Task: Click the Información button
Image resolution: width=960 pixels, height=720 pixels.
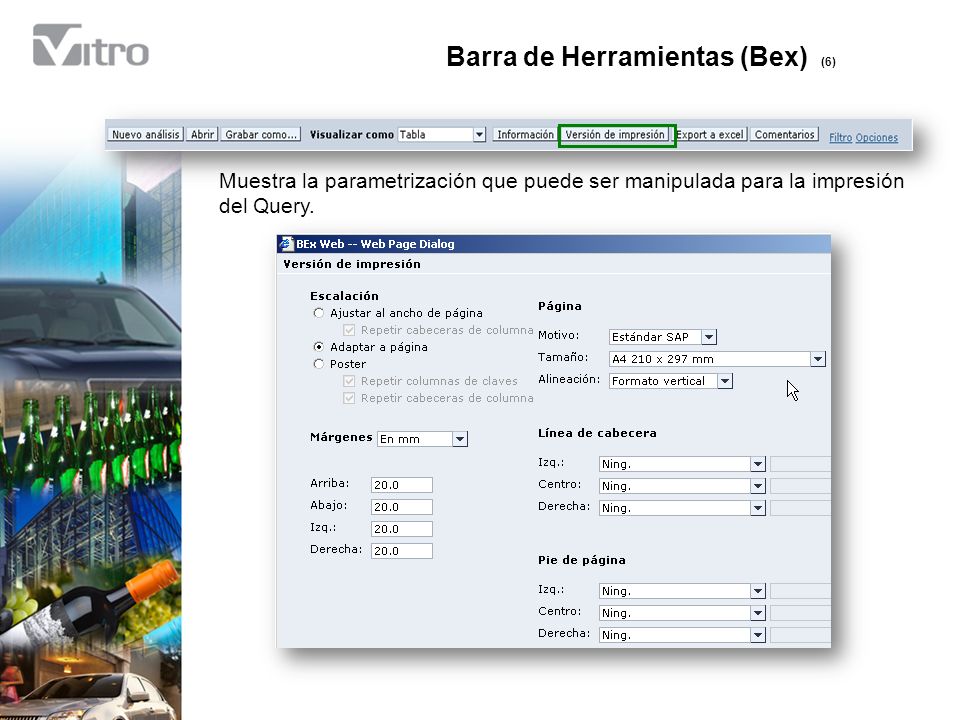Action: point(525,135)
